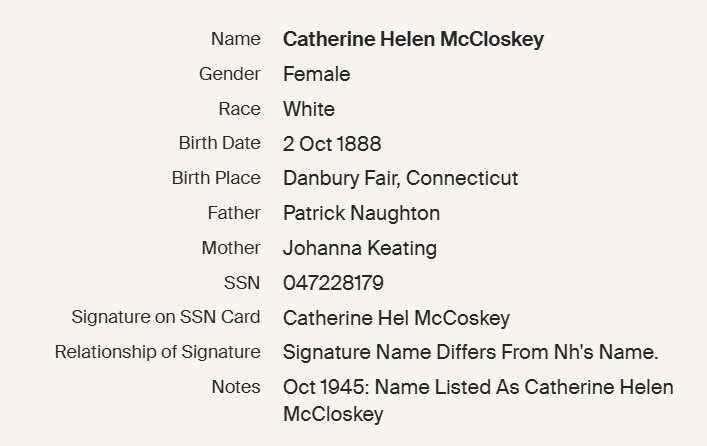The height and width of the screenshot is (446, 707).
Task: Click the Notes field label
Action: 235,387
